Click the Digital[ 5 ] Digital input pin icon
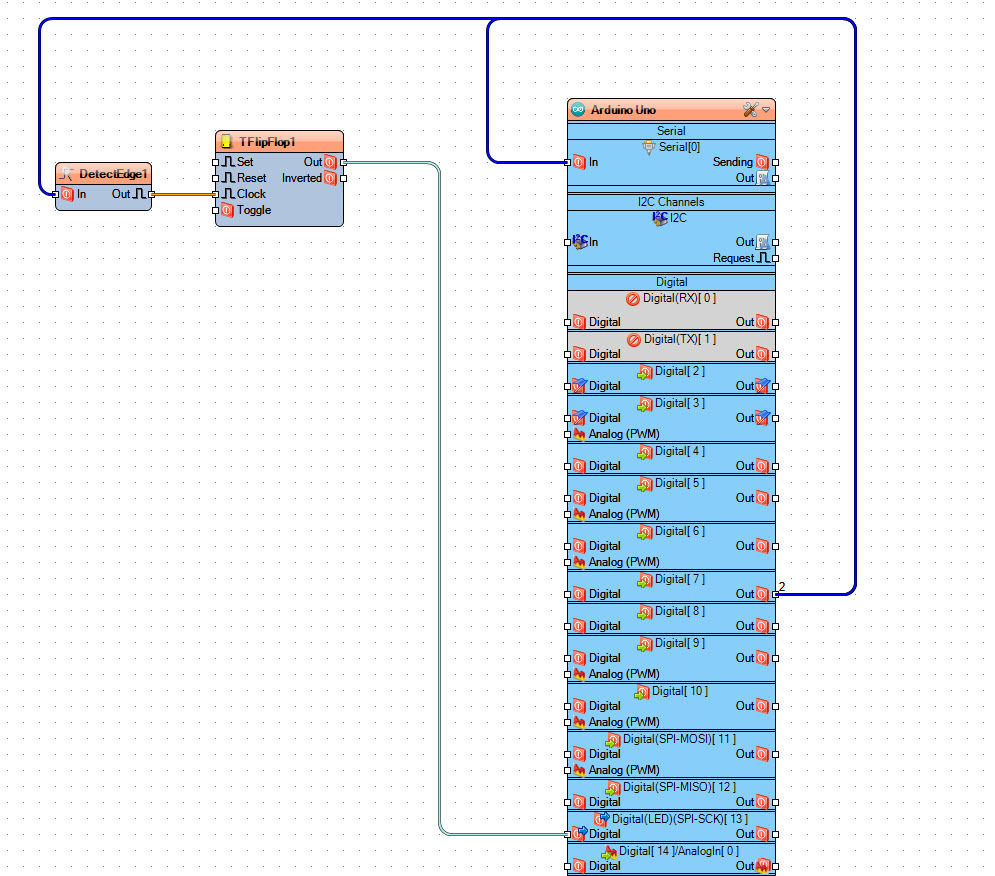Screen dimensions: 995x876 coord(579,498)
